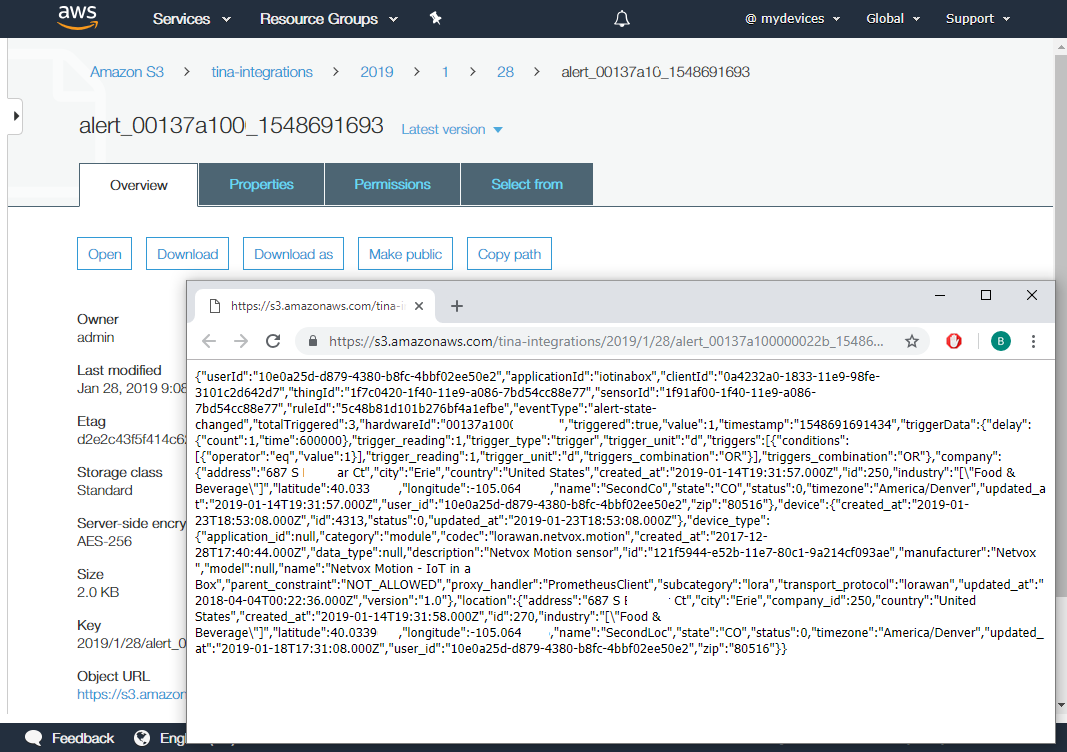Screen dimensions: 1067x752
Task: Open the Support dropdown menu
Action: [x=978, y=19]
